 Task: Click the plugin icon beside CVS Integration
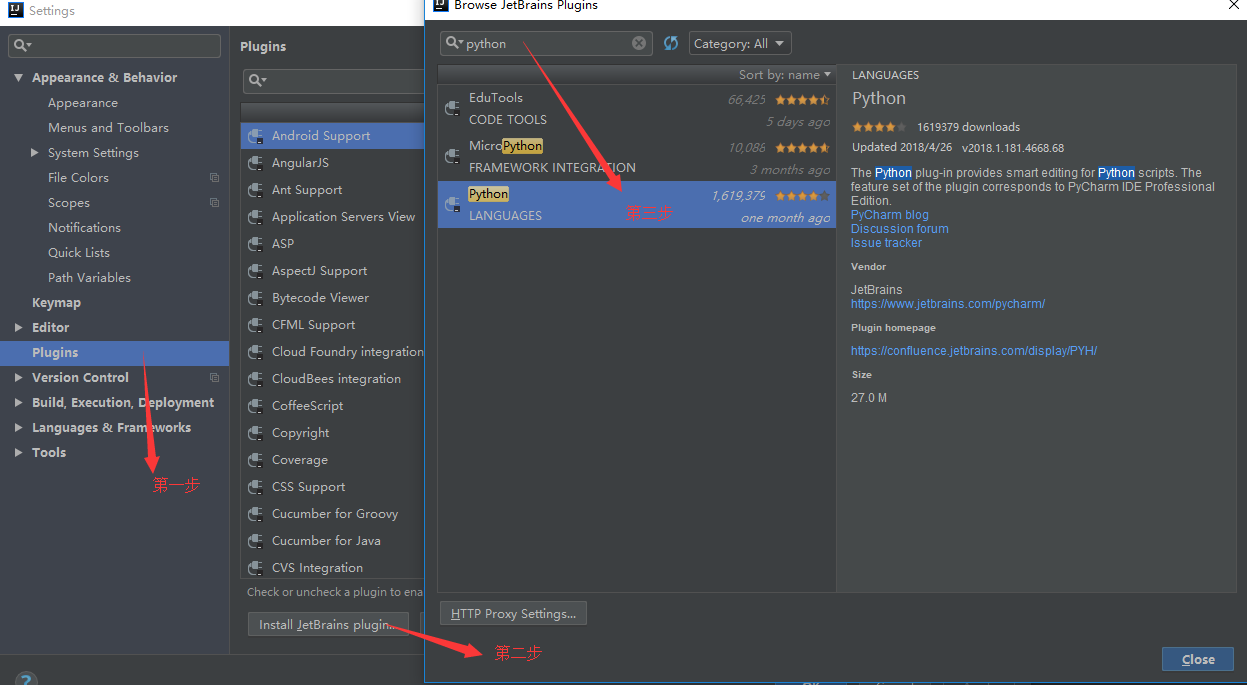[x=255, y=568]
